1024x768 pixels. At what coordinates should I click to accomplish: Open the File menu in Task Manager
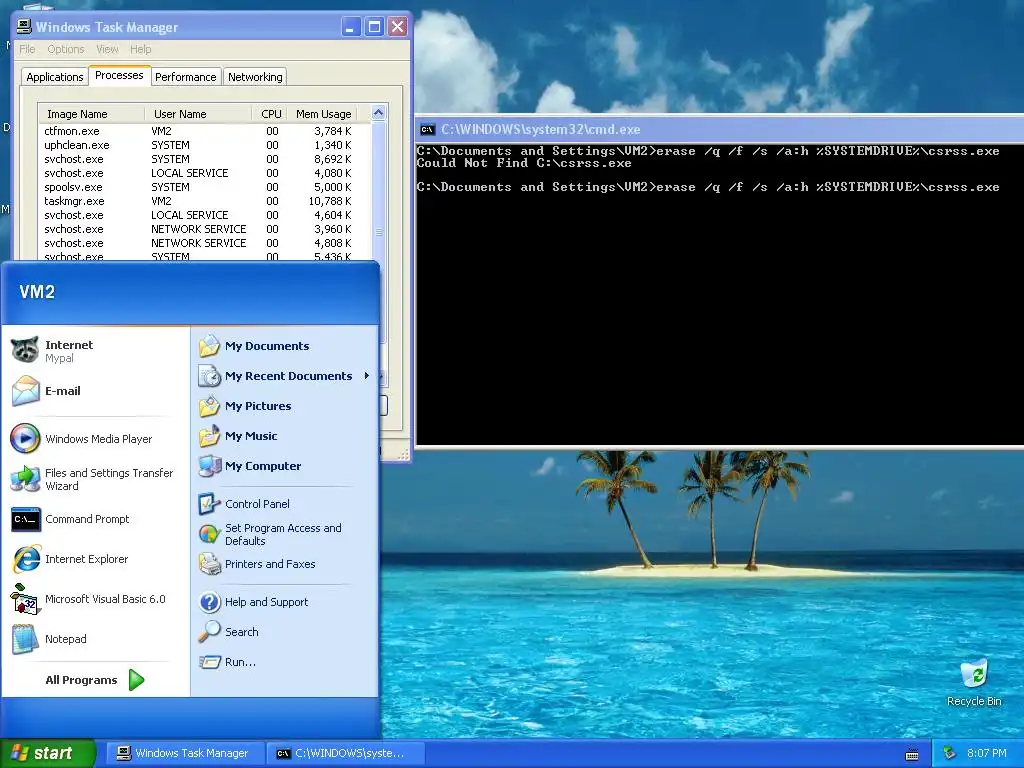point(27,49)
